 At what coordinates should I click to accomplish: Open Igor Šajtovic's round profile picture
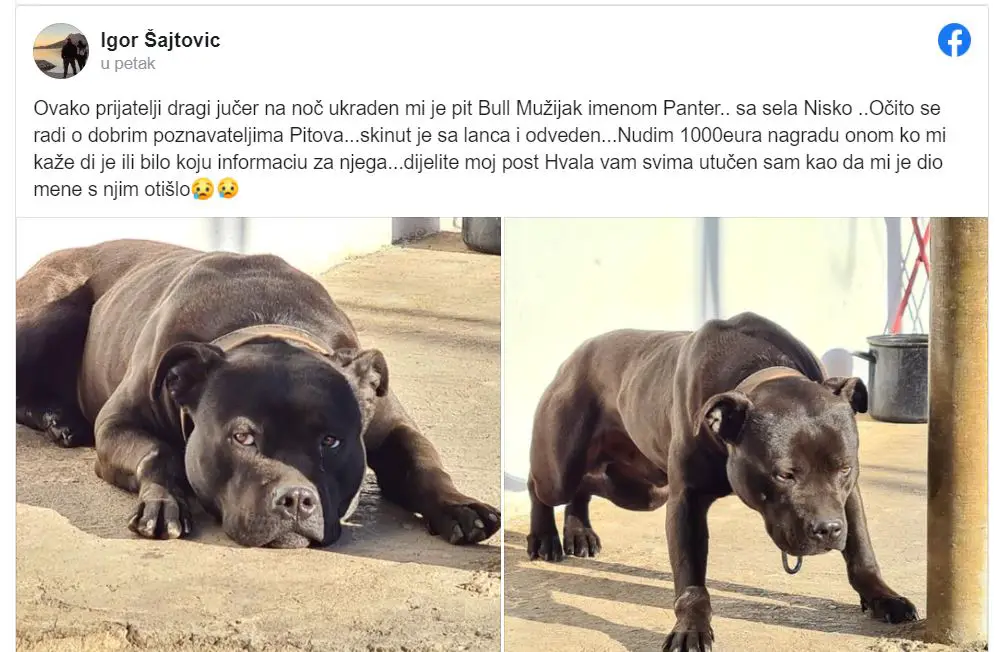(x=61, y=51)
